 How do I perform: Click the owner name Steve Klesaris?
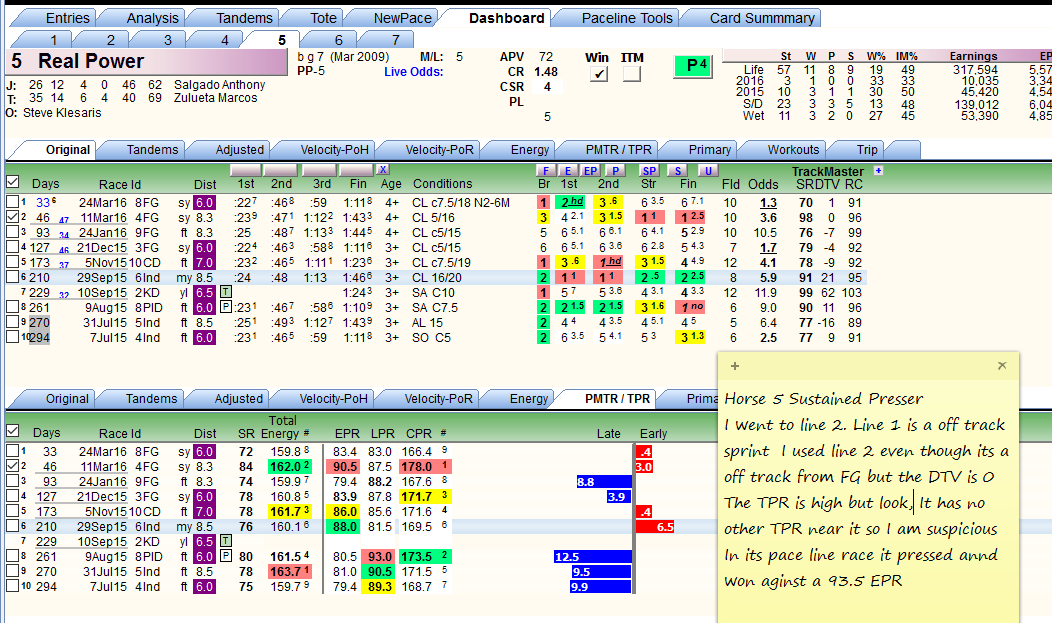coord(62,113)
